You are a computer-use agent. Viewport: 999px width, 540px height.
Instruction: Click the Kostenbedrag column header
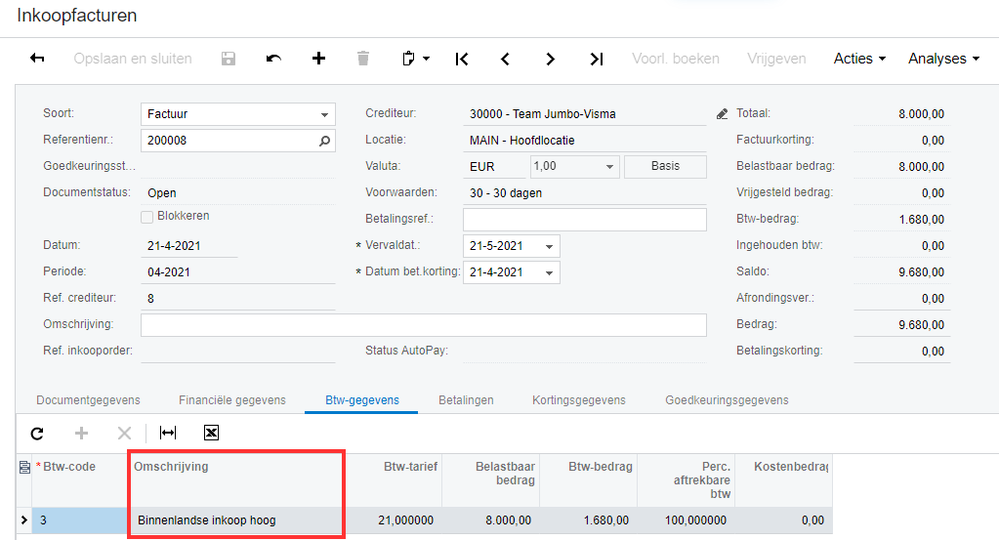pyautogui.click(x=784, y=480)
